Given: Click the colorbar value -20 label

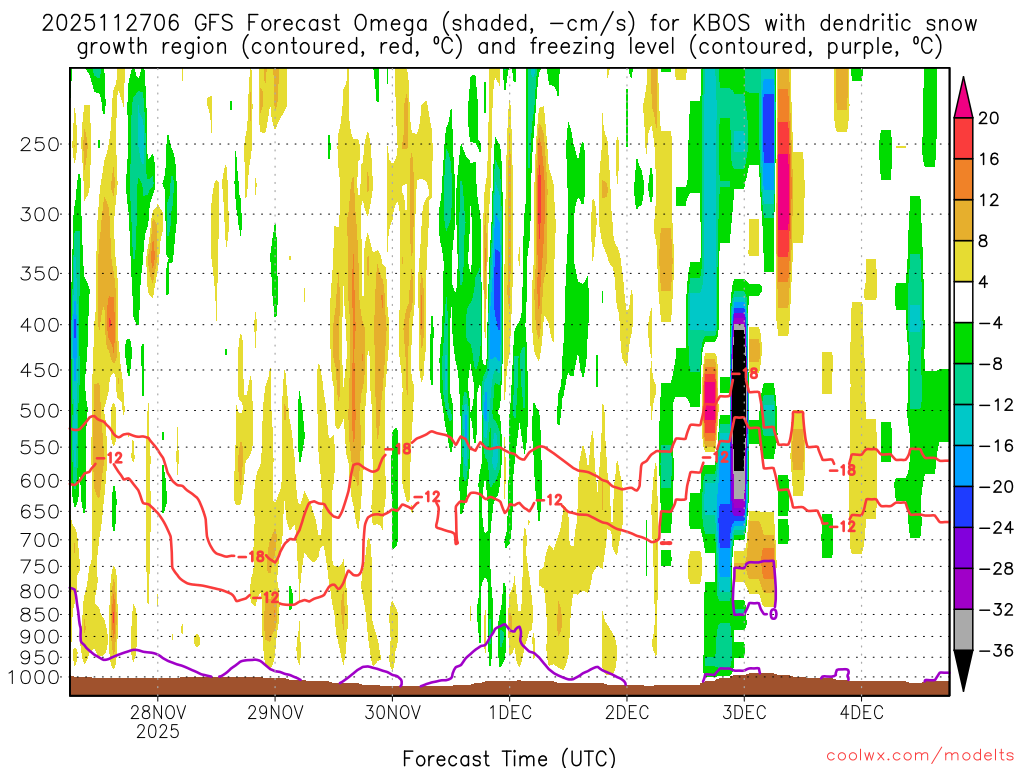Looking at the screenshot, I should [x=996, y=487].
